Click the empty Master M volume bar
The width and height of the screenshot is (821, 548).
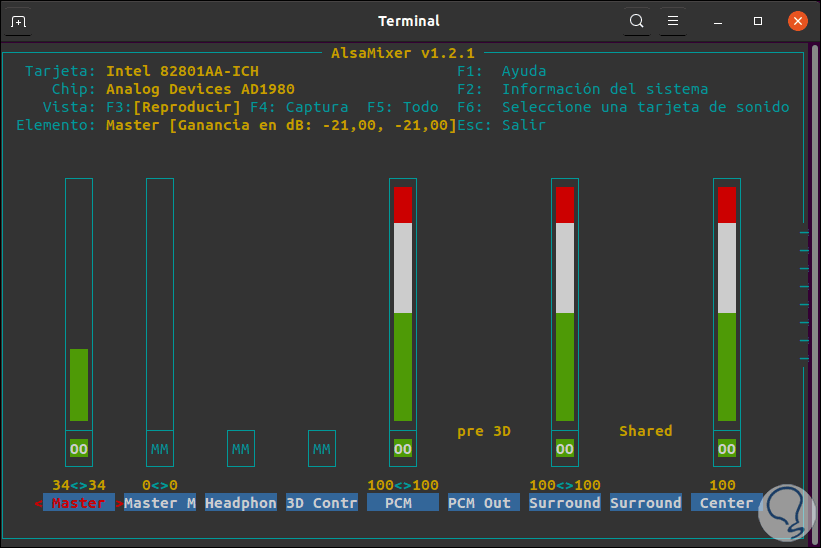point(160,304)
